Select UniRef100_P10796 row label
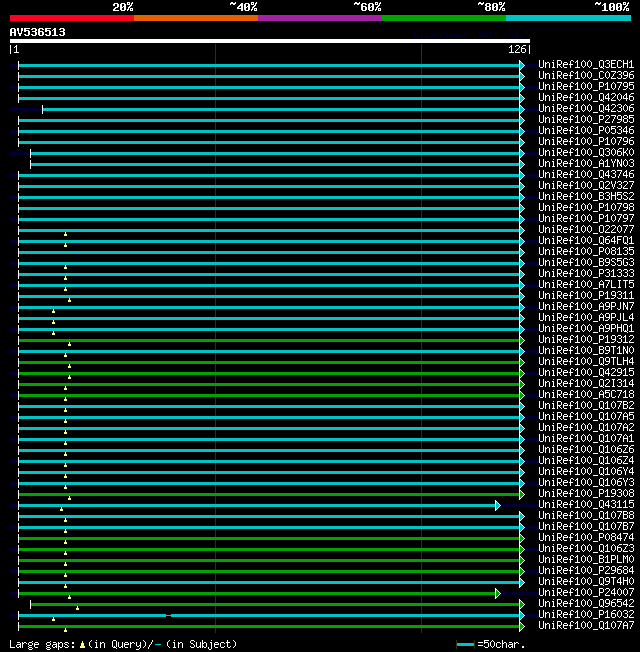The height and width of the screenshot is (652, 640). coord(586,141)
